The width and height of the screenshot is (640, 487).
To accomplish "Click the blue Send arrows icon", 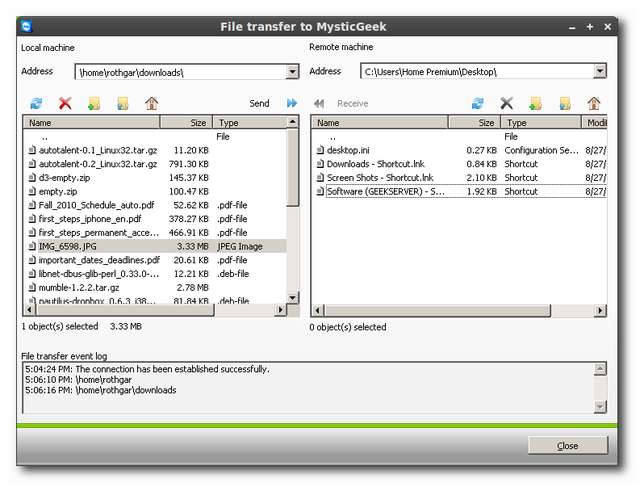I will click(x=292, y=103).
